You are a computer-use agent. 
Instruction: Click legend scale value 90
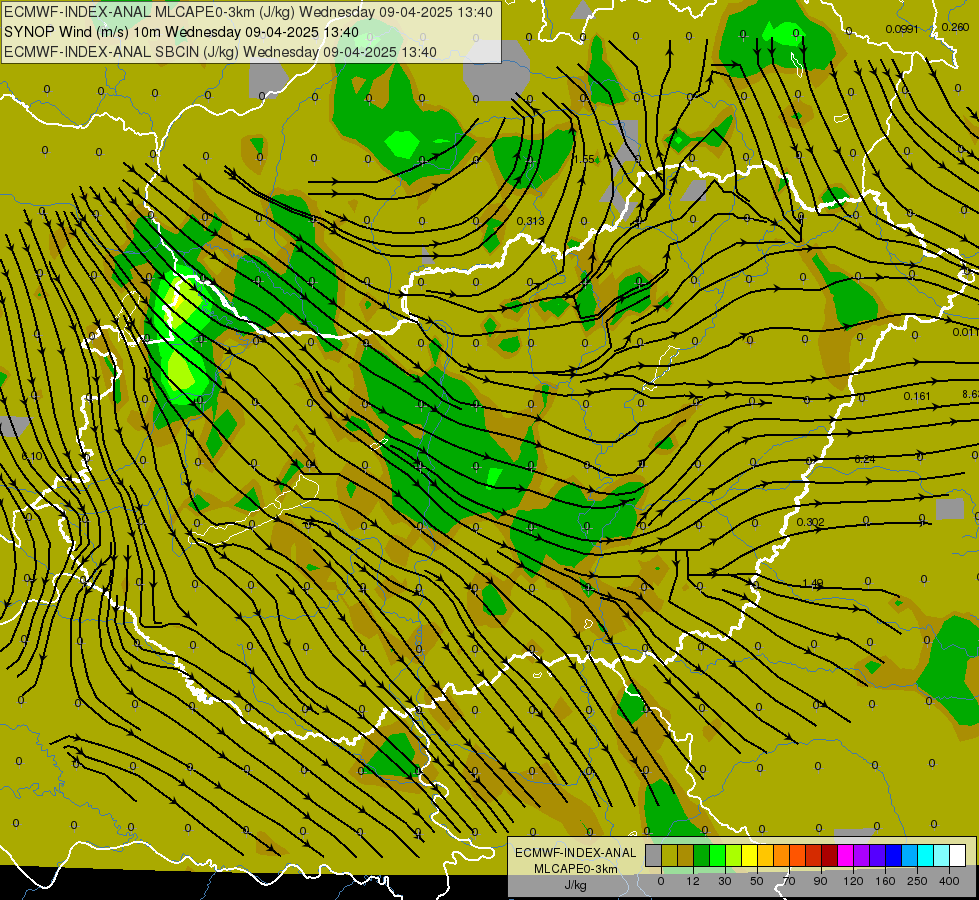(x=820, y=881)
